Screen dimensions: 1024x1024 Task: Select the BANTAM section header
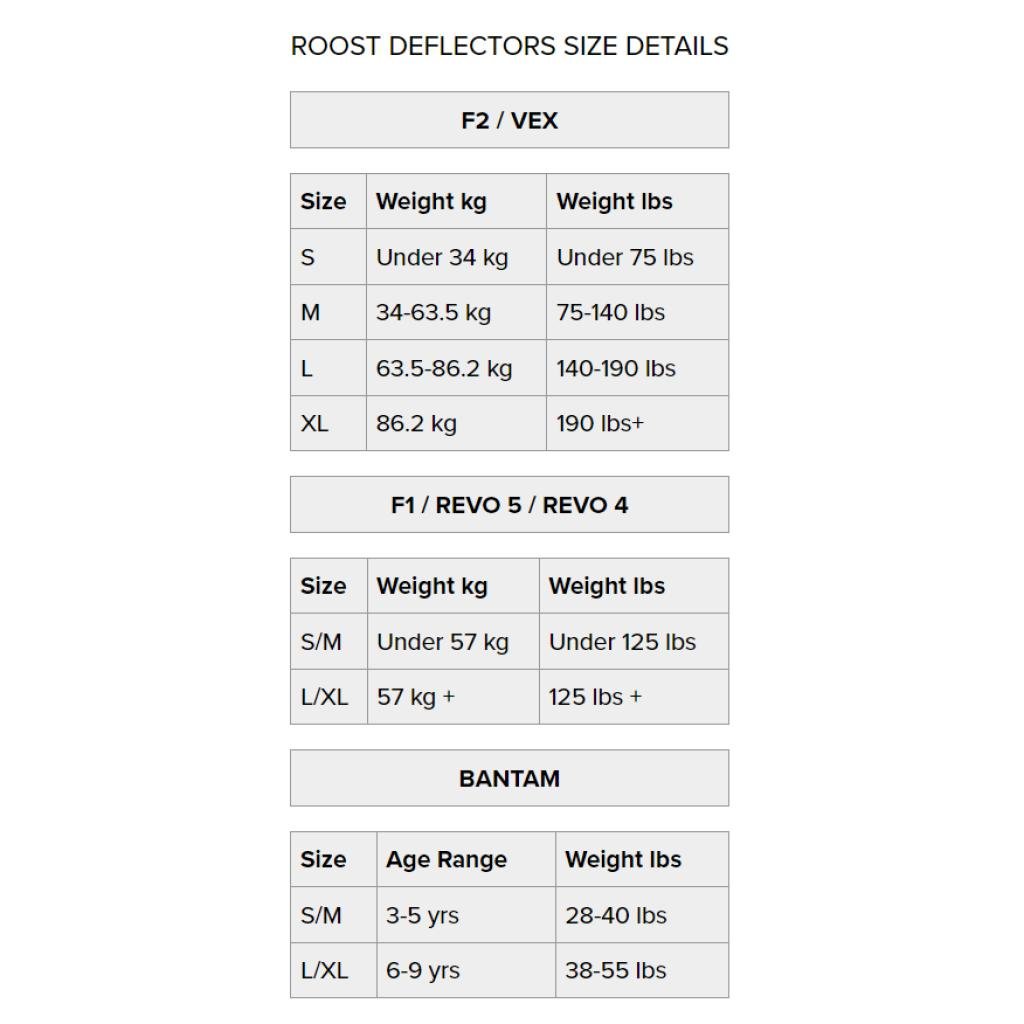509,778
